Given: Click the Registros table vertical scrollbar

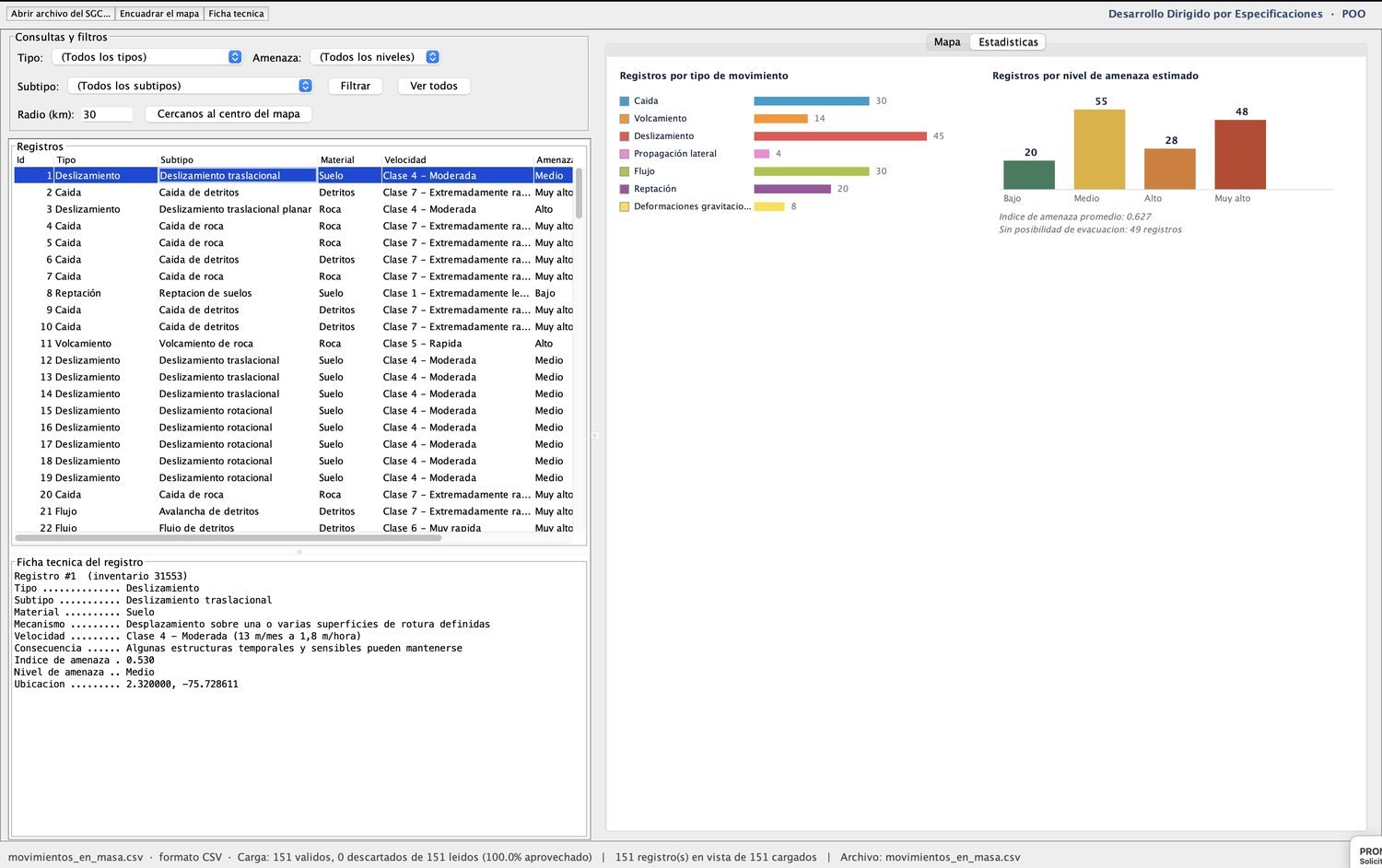Looking at the screenshot, I should click(x=579, y=194).
